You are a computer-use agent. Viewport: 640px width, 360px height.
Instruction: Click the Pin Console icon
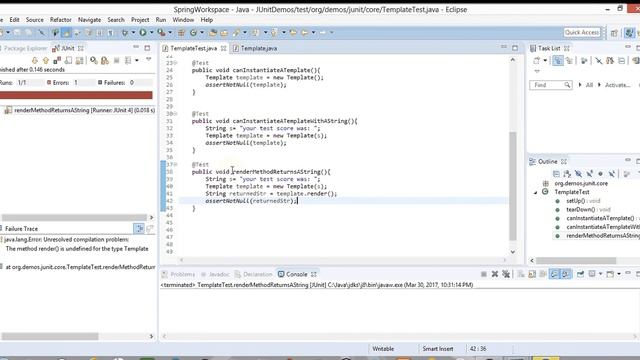tap(580, 274)
